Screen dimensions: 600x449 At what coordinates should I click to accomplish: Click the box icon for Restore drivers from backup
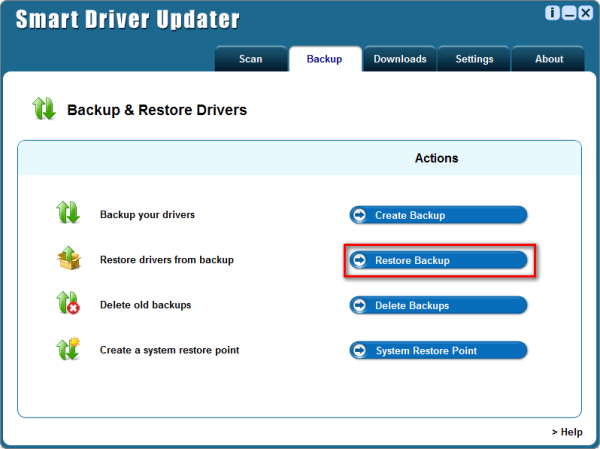pyautogui.click(x=67, y=259)
